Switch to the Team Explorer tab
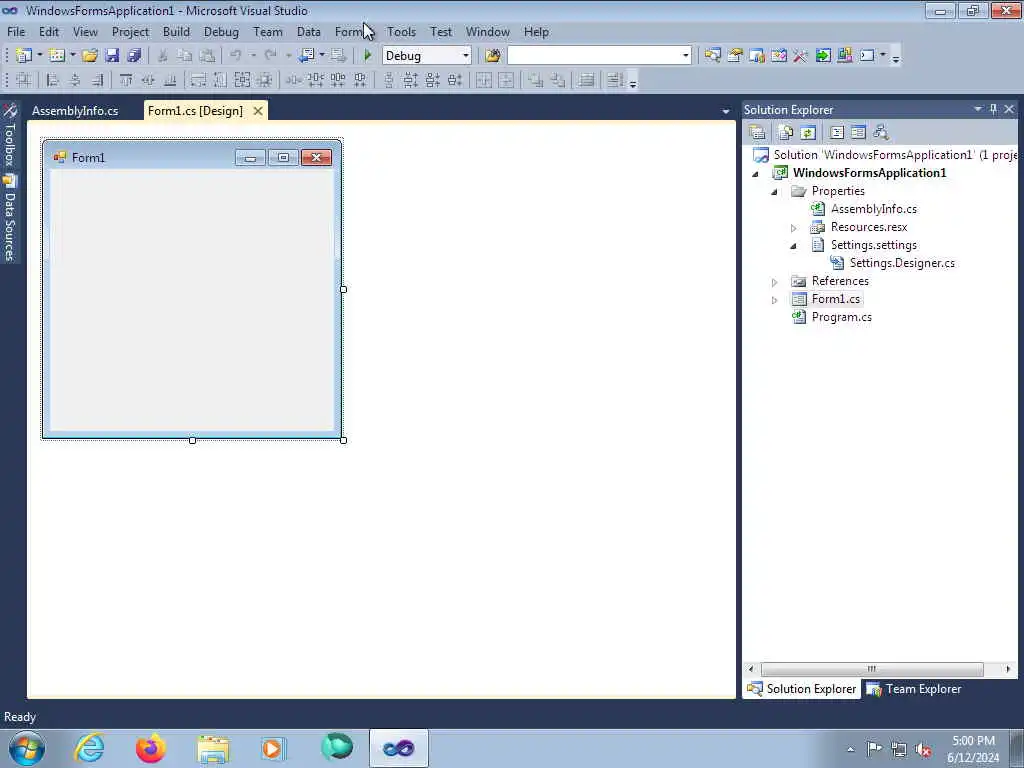The width and height of the screenshot is (1024, 768). click(914, 688)
